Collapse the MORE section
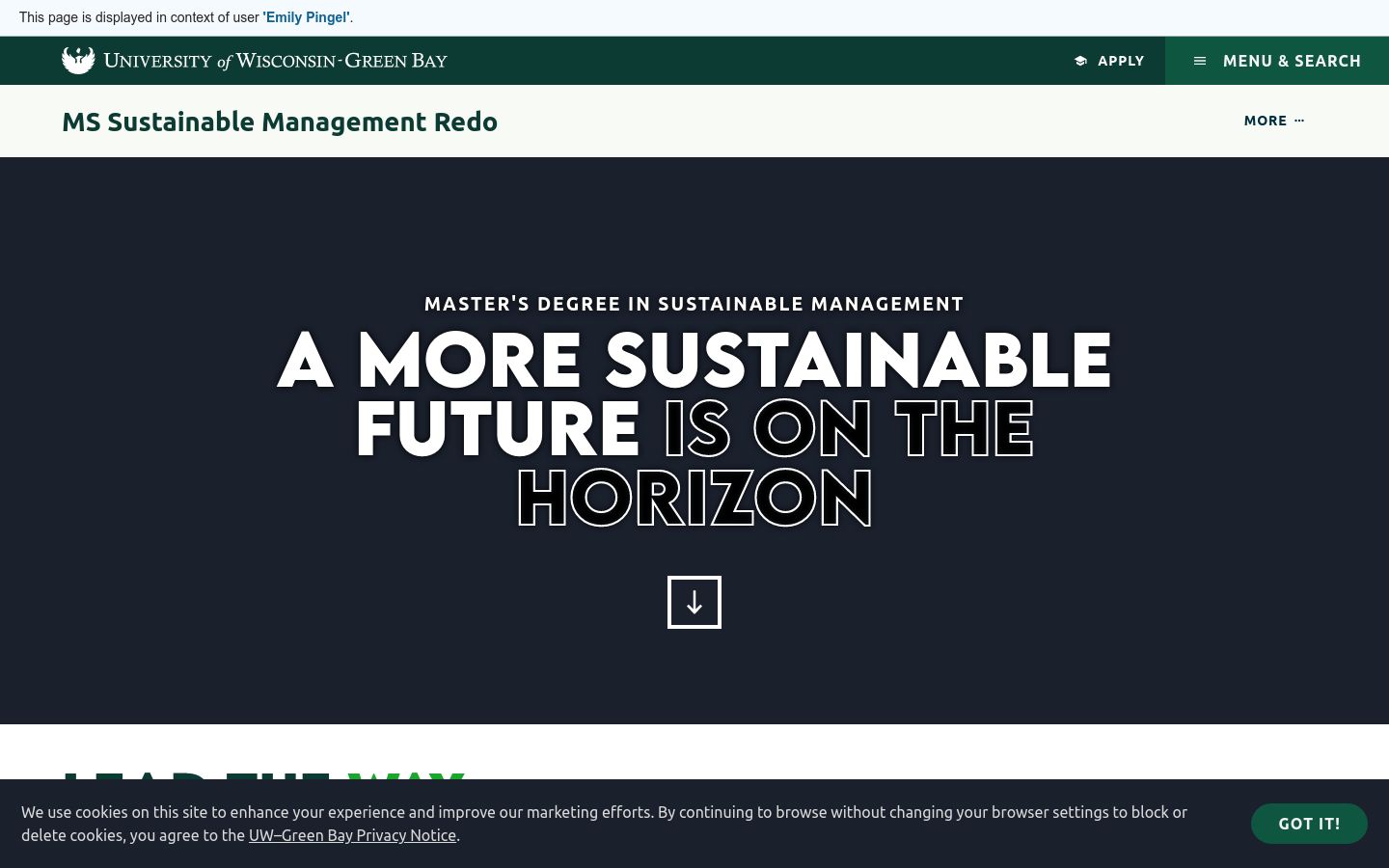 tap(1273, 121)
